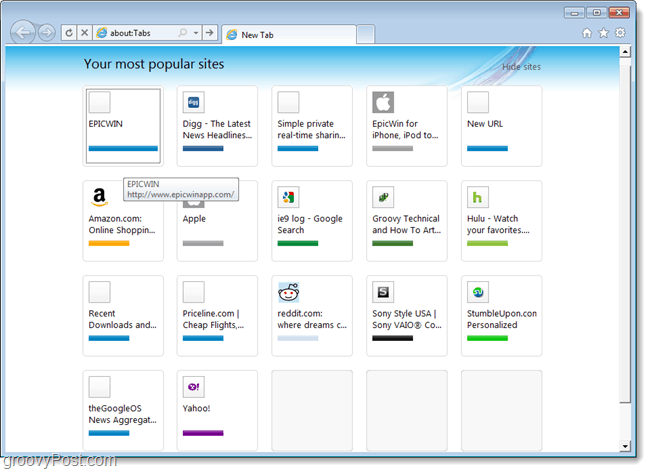Image resolution: width=650 pixels, height=471 pixels.
Task: Open the New URL tile
Action: [x=502, y=126]
